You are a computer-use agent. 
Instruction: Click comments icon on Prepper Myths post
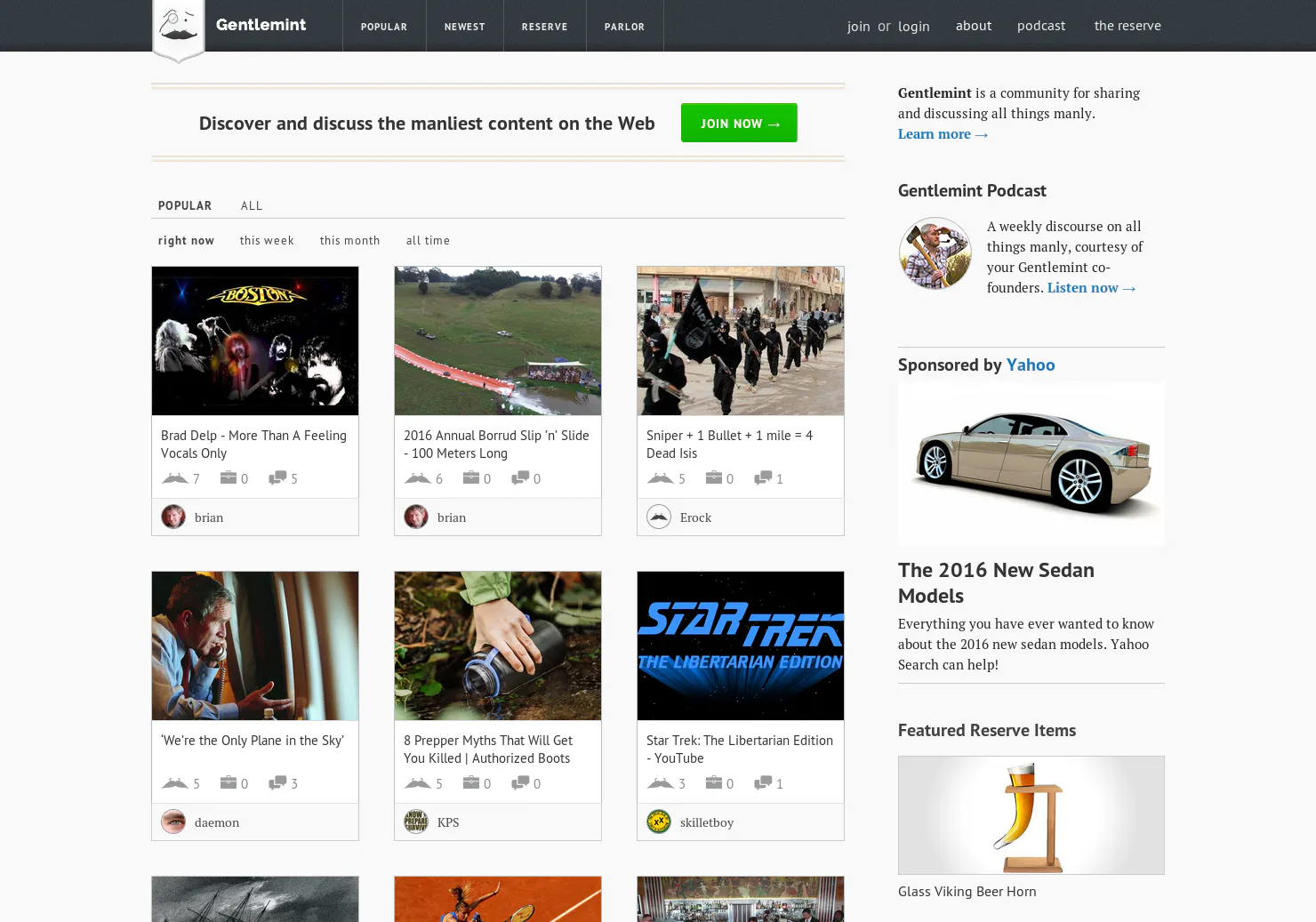[x=520, y=782]
